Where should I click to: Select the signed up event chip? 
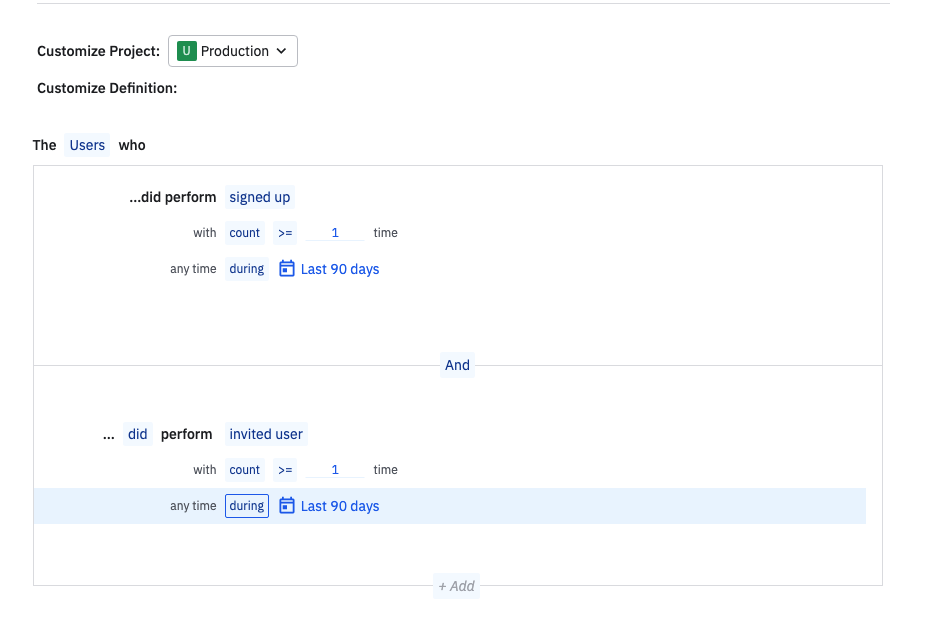[x=260, y=197]
